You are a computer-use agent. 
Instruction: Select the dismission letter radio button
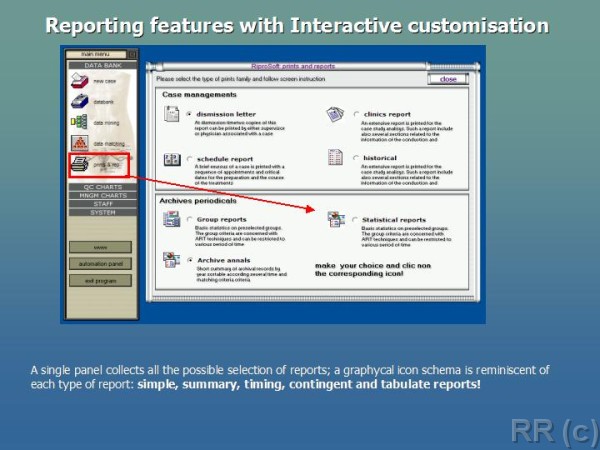click(189, 114)
